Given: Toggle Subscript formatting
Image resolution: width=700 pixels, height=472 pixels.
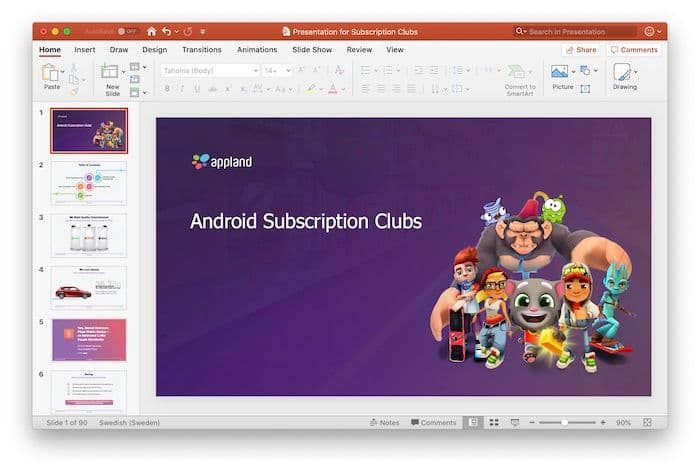Looking at the screenshot, I should tap(243, 89).
